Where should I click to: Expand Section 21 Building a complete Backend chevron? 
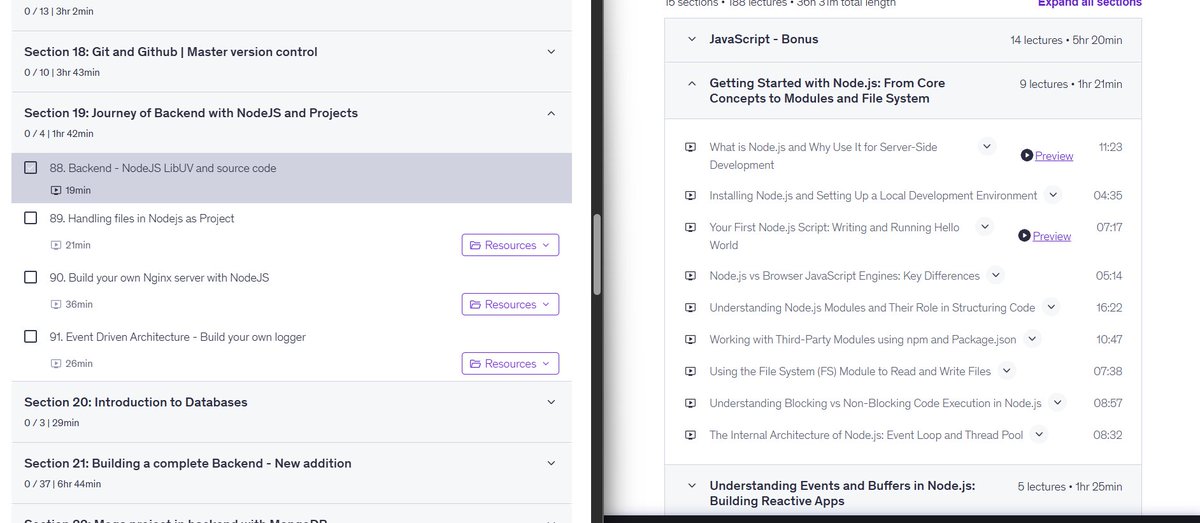click(x=551, y=463)
